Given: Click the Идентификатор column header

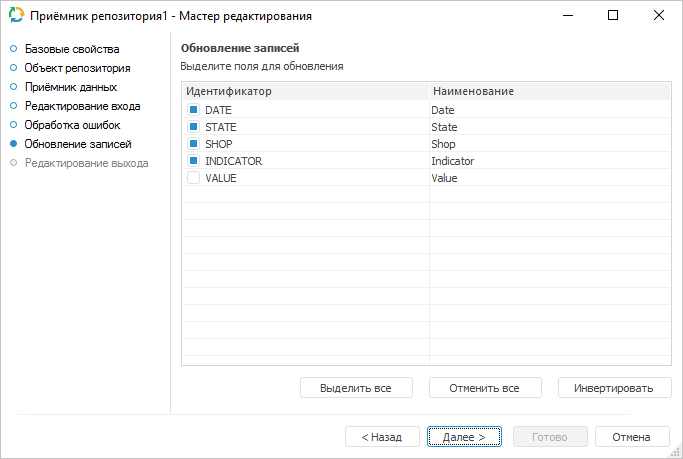Looking at the screenshot, I should (305, 92).
